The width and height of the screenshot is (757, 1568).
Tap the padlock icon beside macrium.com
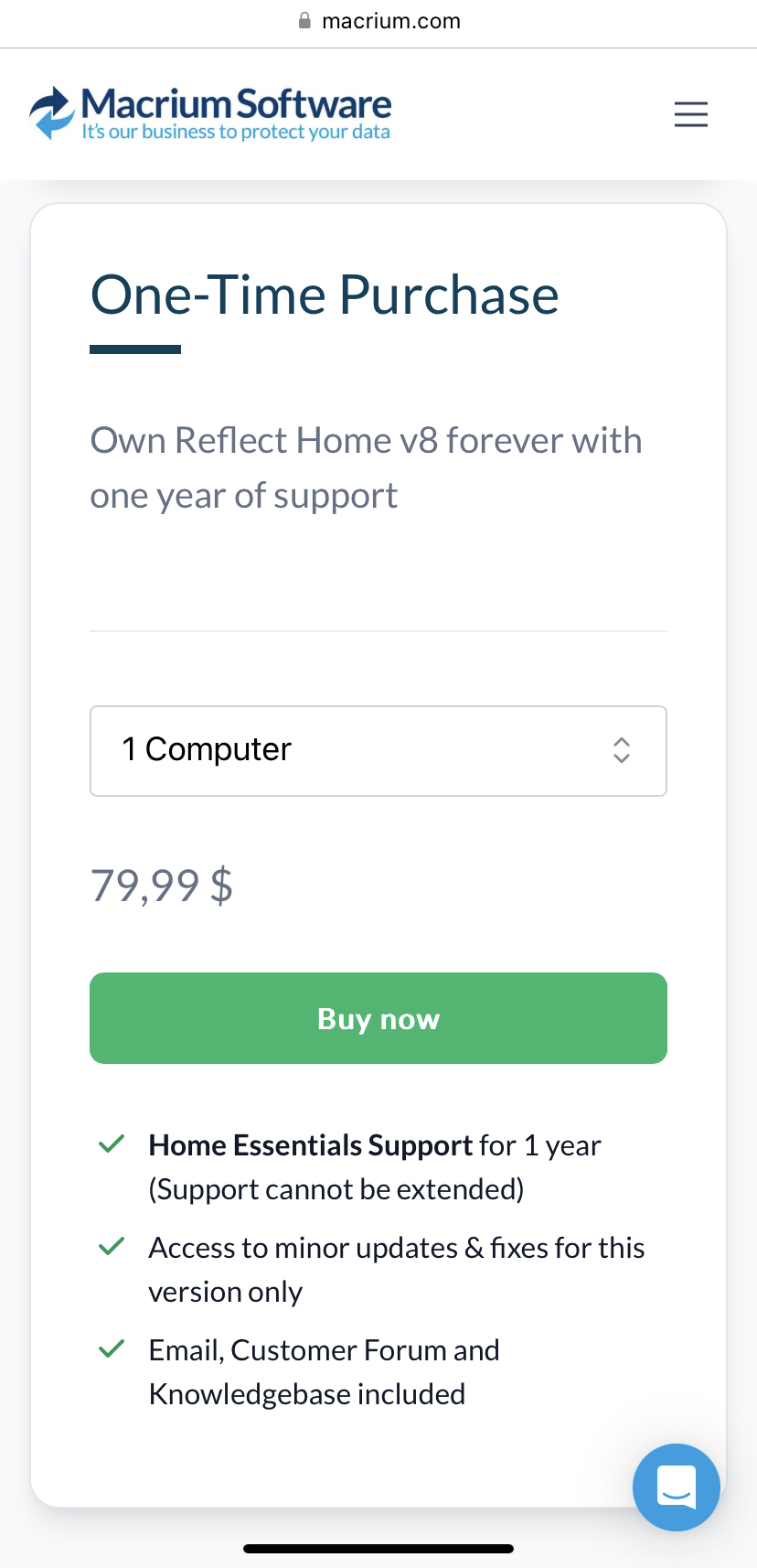[x=305, y=21]
